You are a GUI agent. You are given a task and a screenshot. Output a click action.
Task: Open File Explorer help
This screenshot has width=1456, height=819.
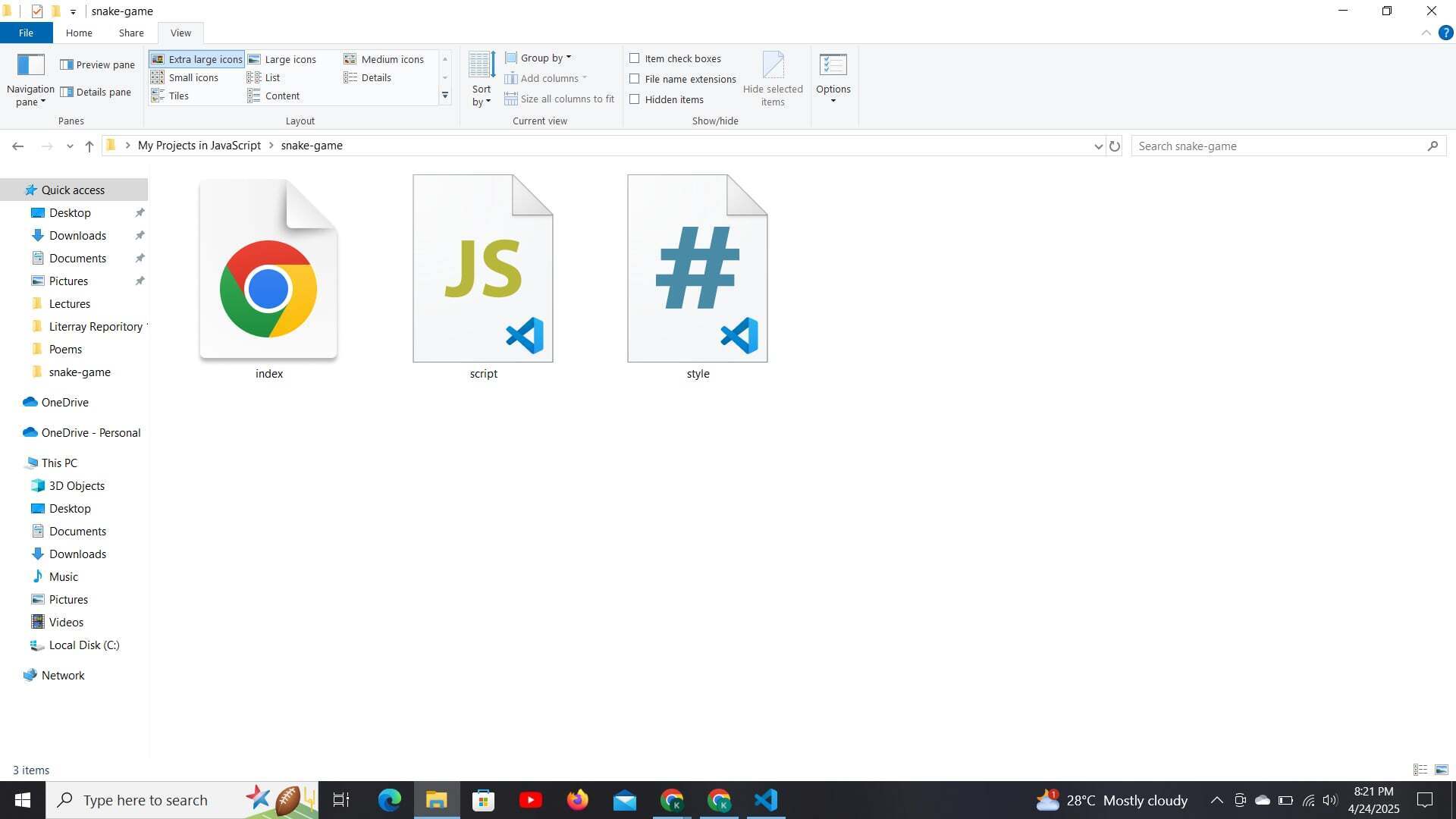pos(1446,33)
